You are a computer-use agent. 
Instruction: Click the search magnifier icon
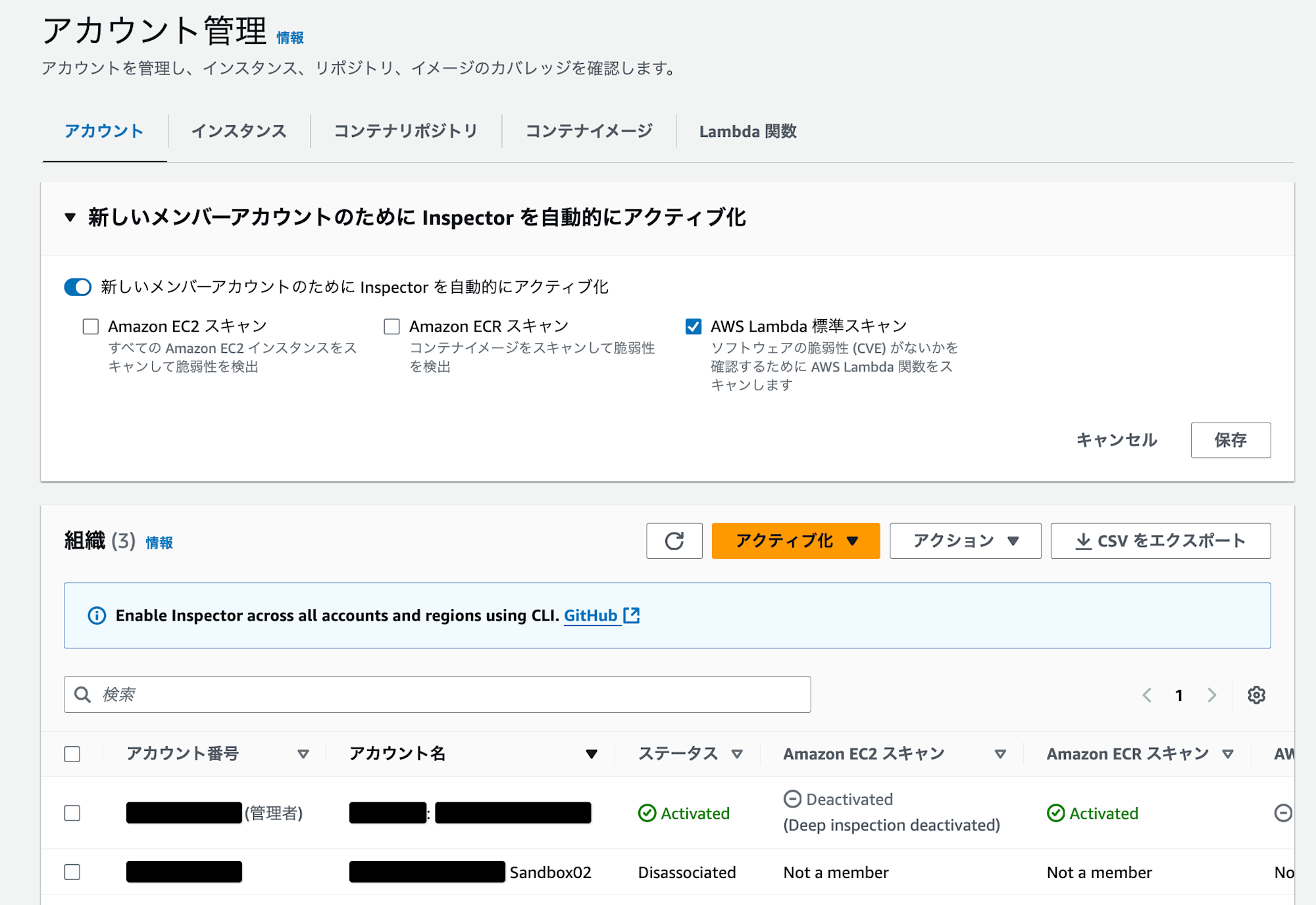tap(82, 694)
